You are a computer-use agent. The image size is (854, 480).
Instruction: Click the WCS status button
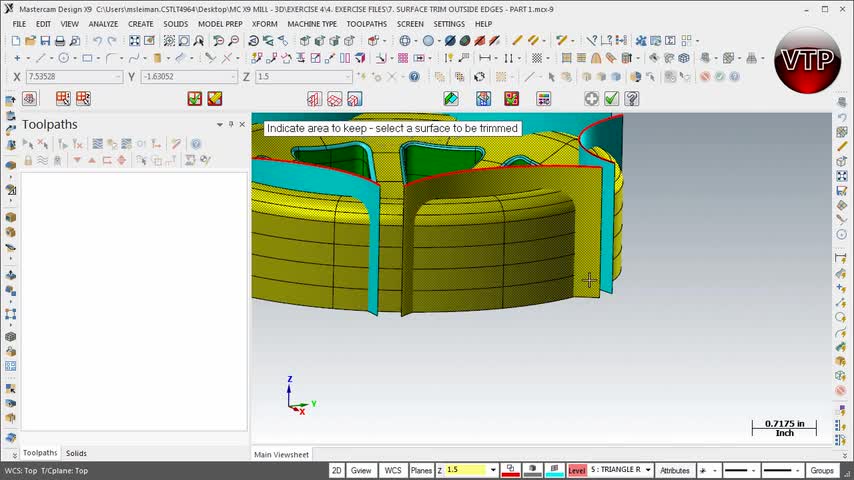(393, 470)
